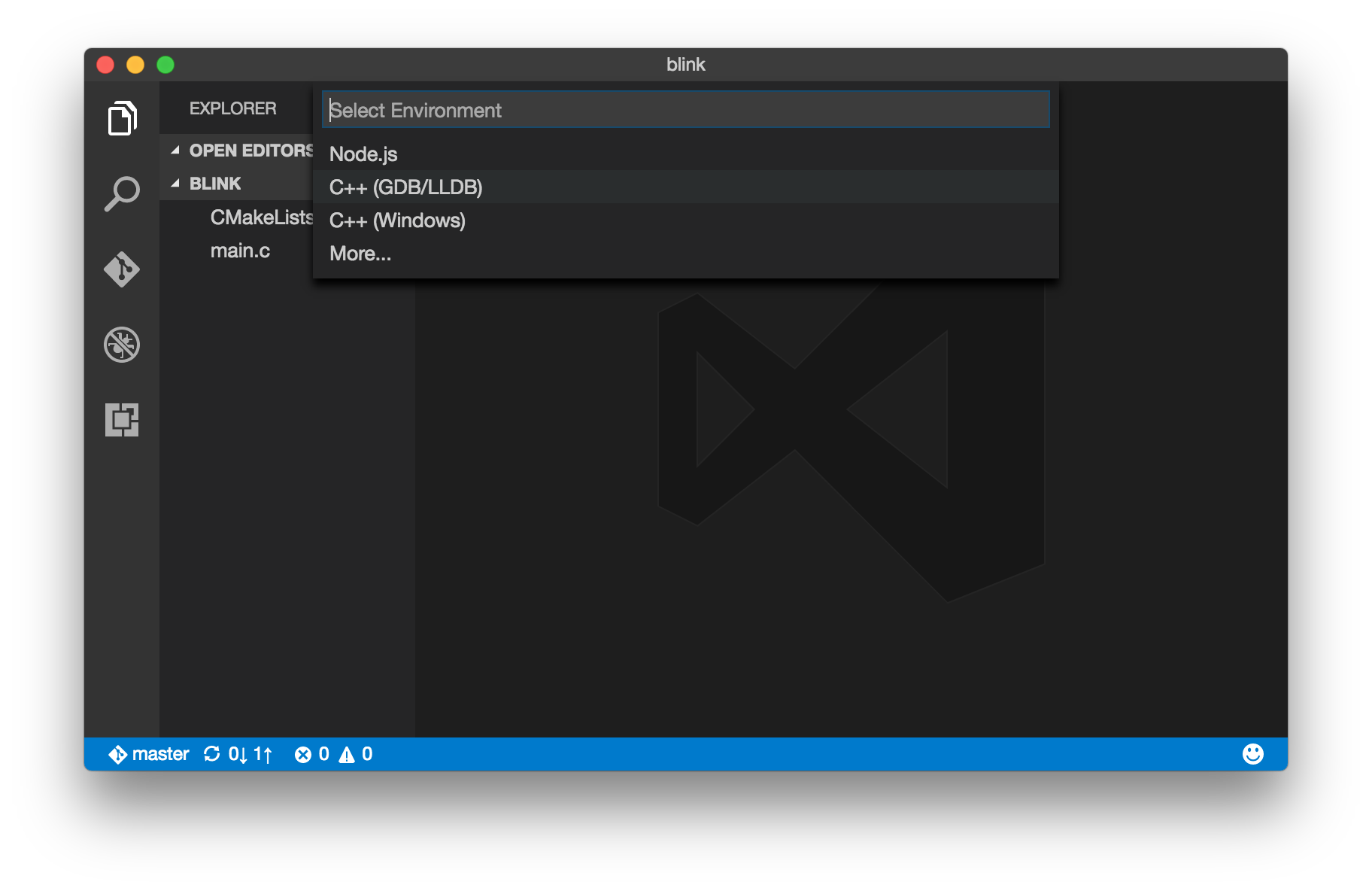Click the feedback smiley icon
The image size is (1372, 891).
point(1253,754)
